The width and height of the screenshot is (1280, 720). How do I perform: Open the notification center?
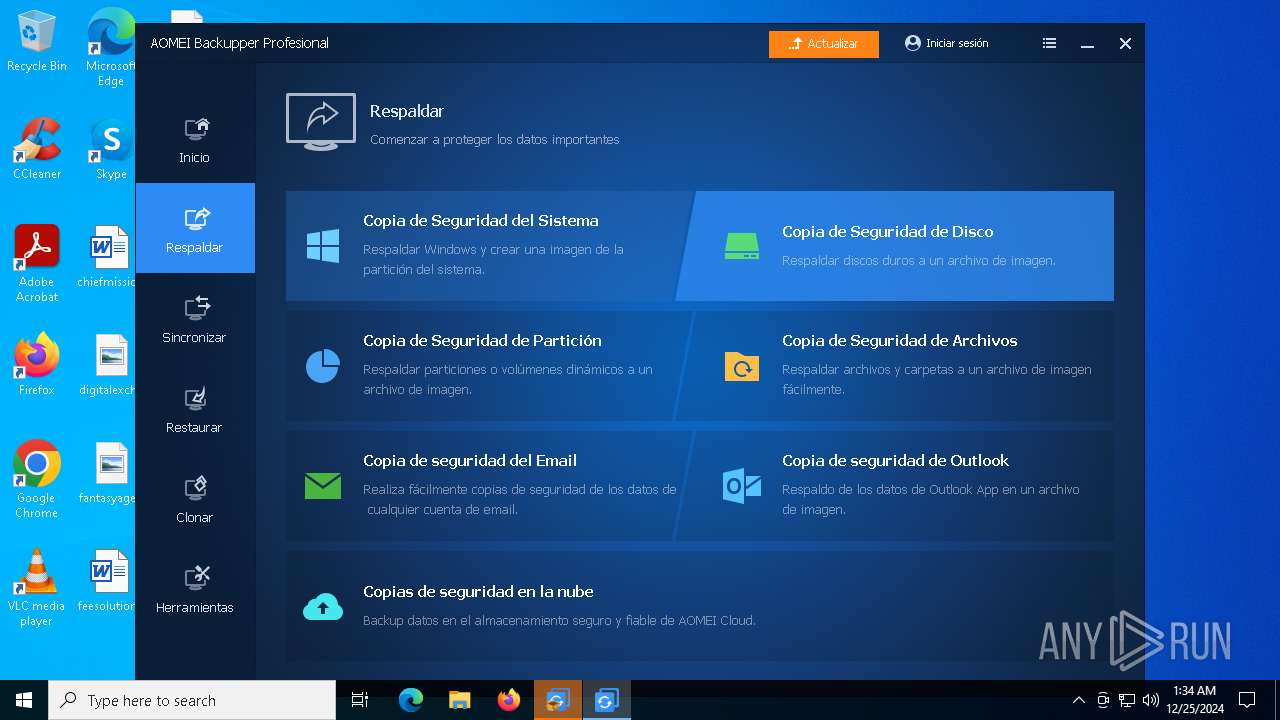[1247, 700]
